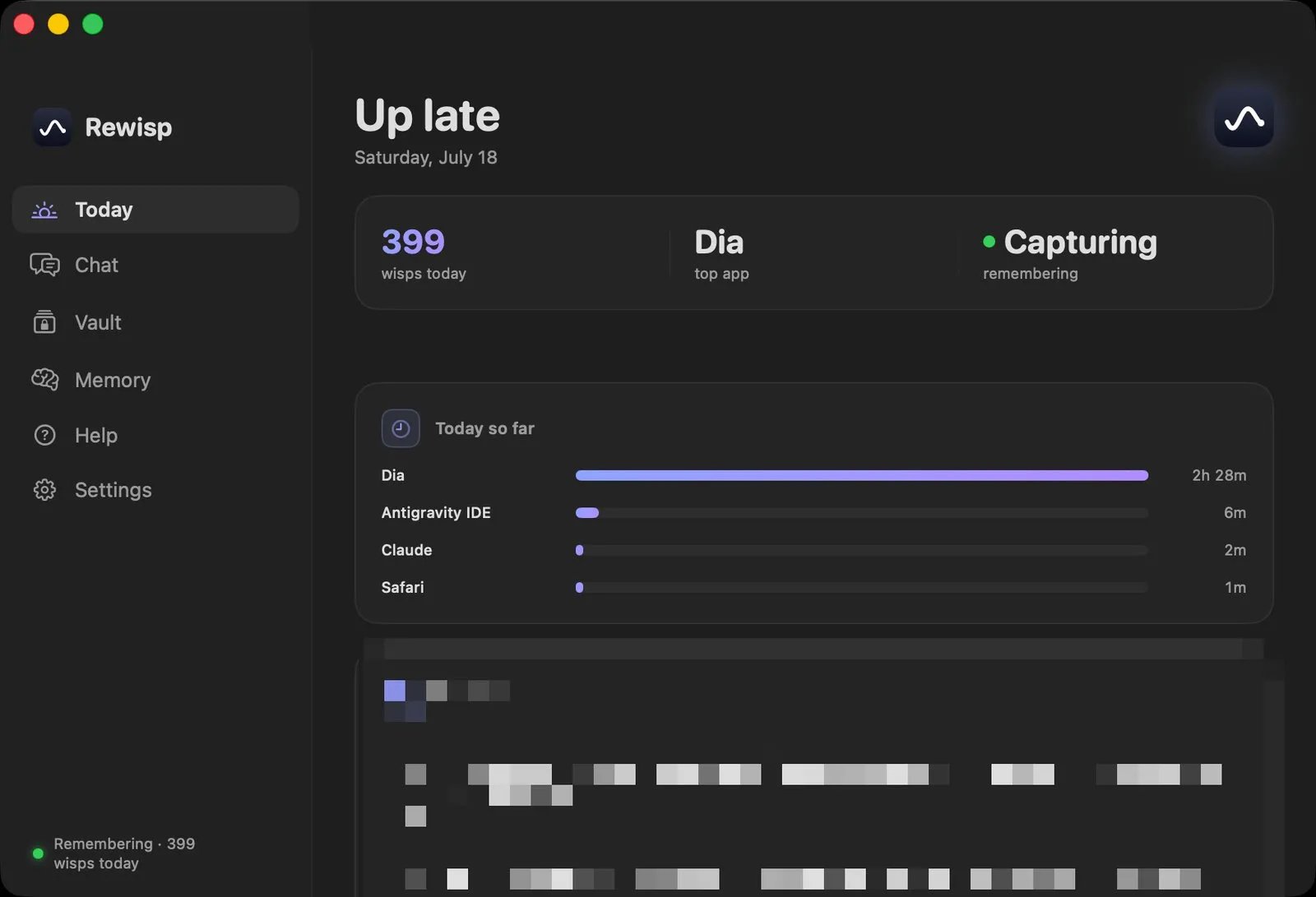The image size is (1316, 897).
Task: Go to the Vault section
Action: pos(155,322)
